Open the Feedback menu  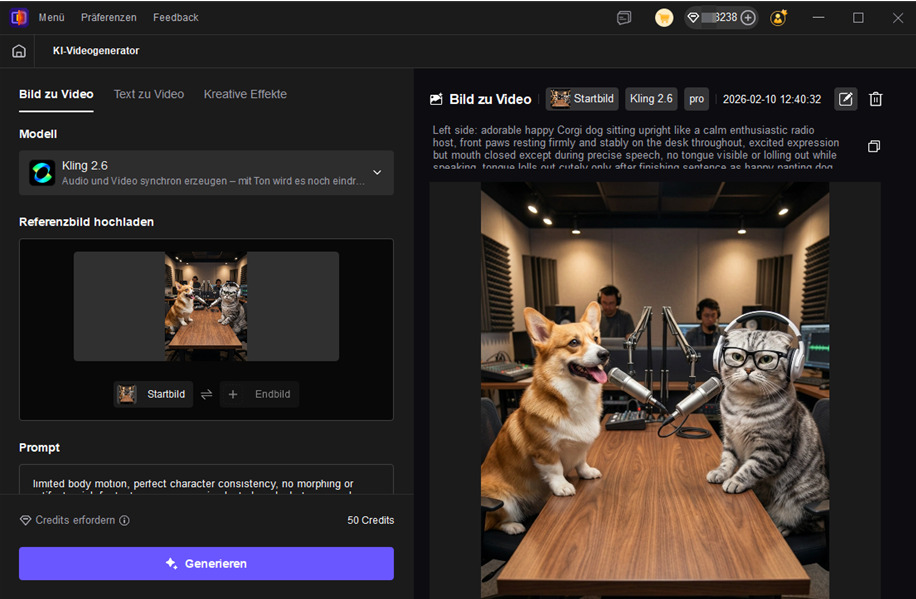coord(176,18)
